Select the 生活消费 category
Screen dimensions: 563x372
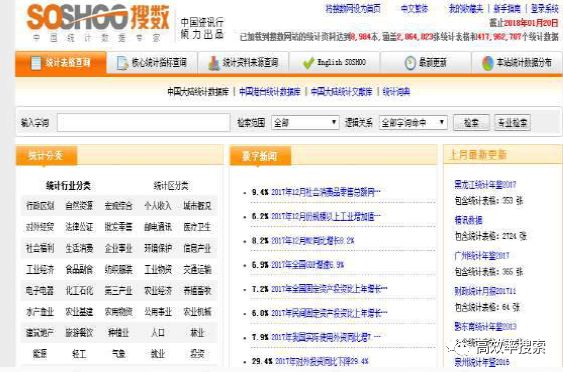point(79,248)
